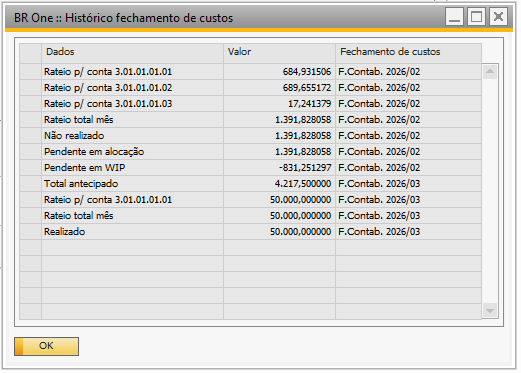Click the value 689,655172
521x373 pixels.
click(x=279, y=88)
